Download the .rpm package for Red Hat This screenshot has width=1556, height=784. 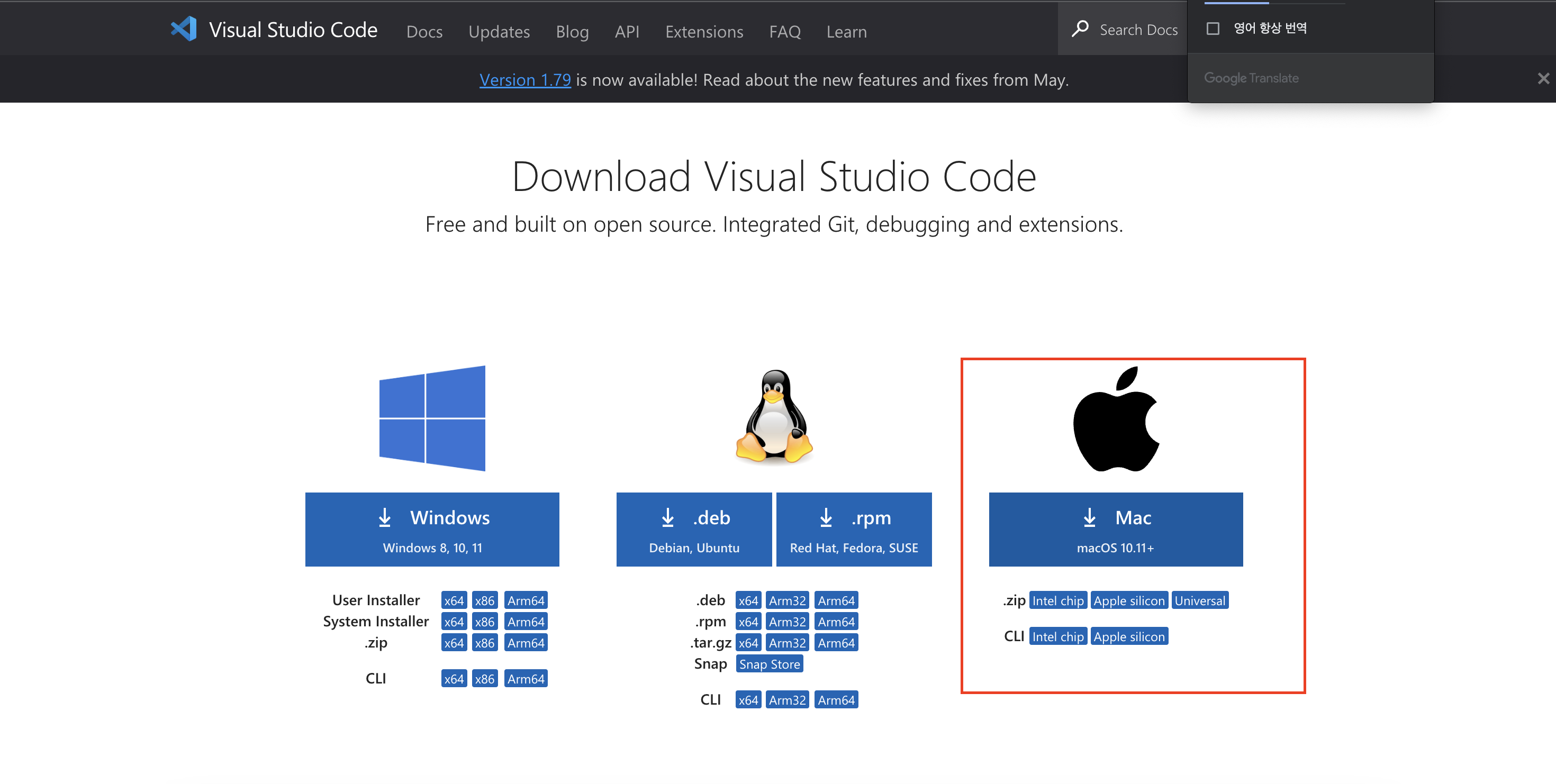pos(854,530)
